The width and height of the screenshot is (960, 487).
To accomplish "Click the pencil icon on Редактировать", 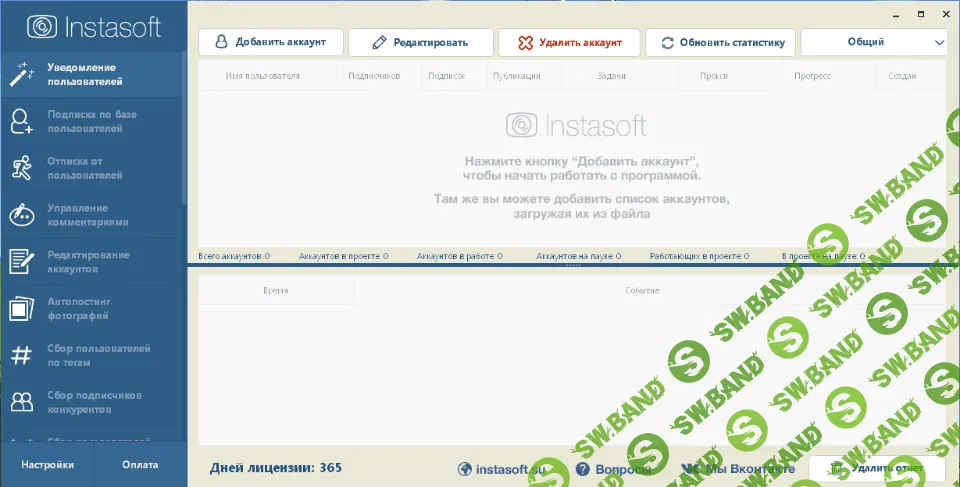I will (x=379, y=42).
